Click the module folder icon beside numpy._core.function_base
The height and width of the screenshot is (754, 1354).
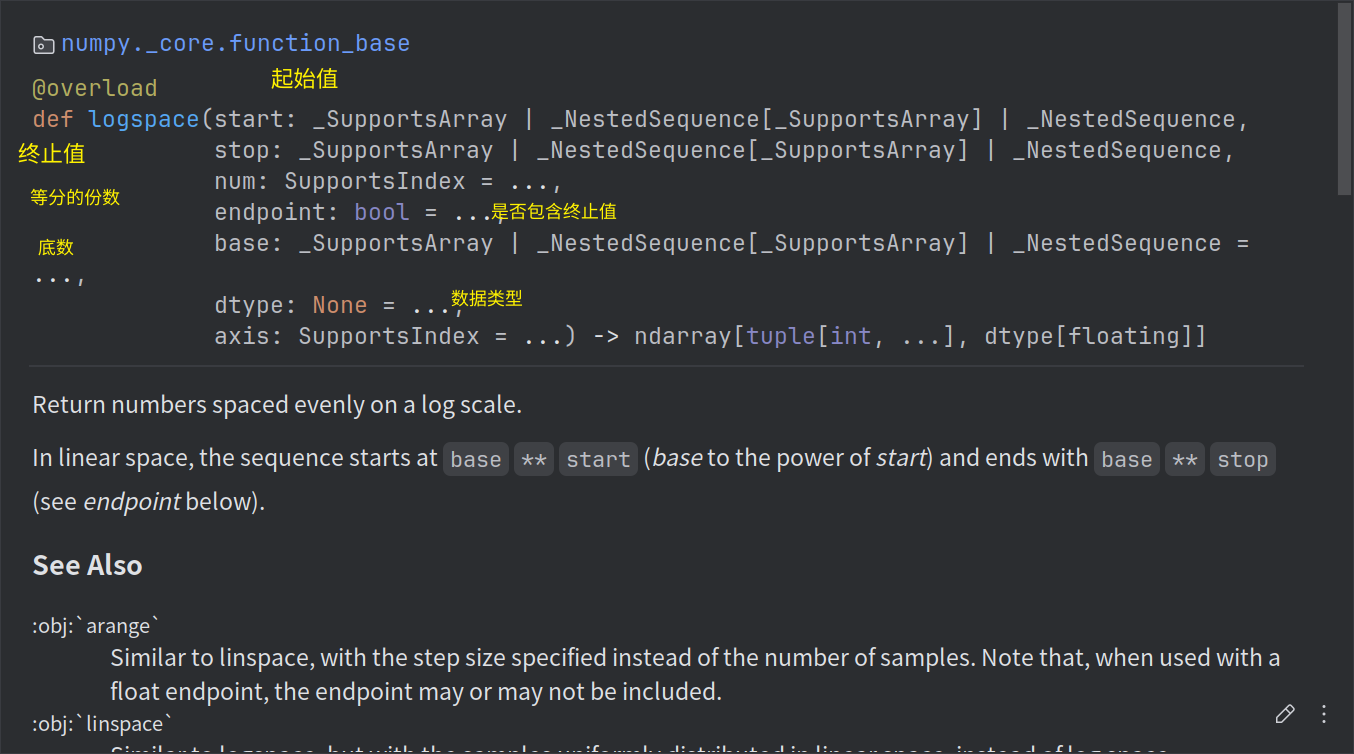point(44,45)
